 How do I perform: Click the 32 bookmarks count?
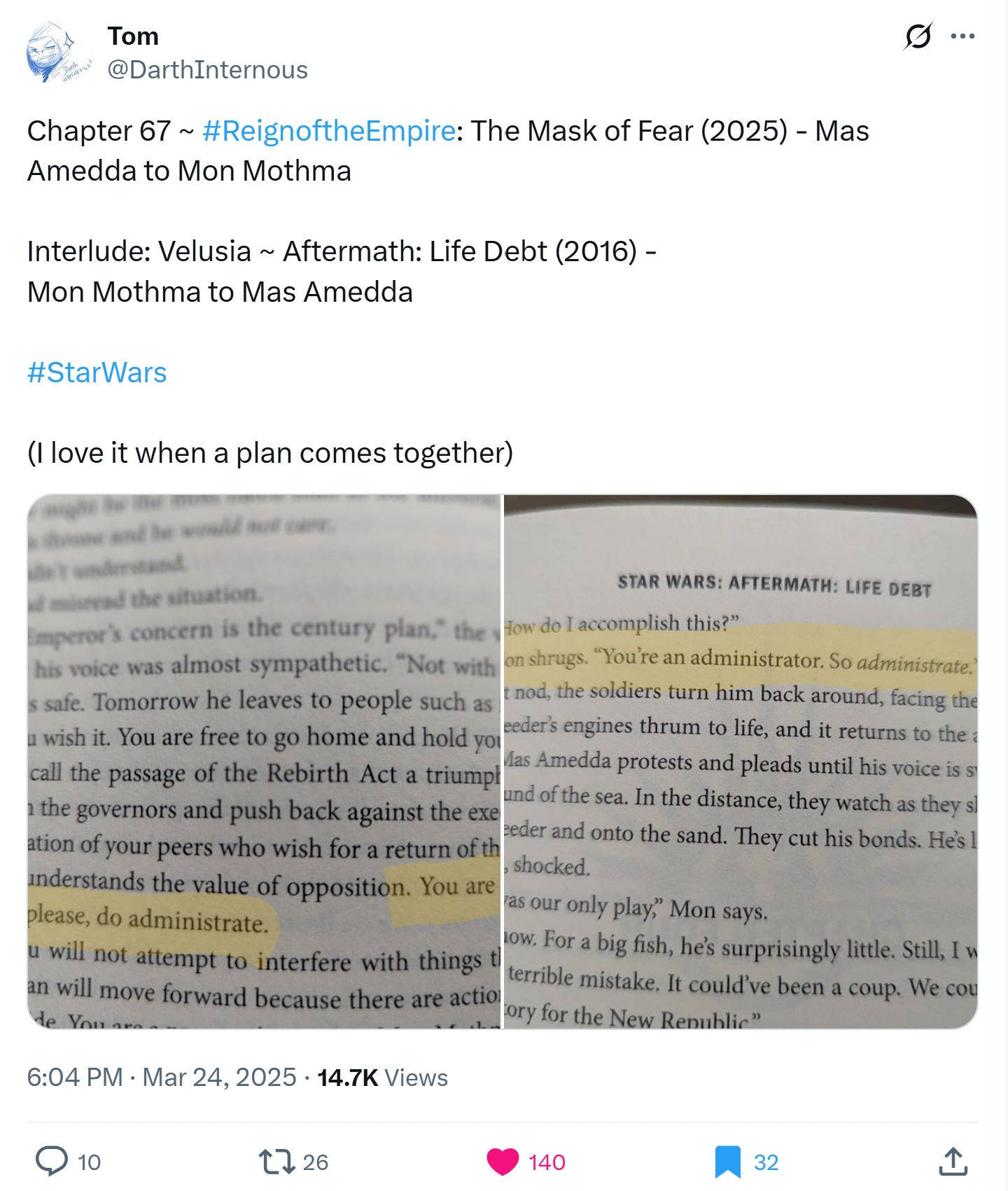766,1162
